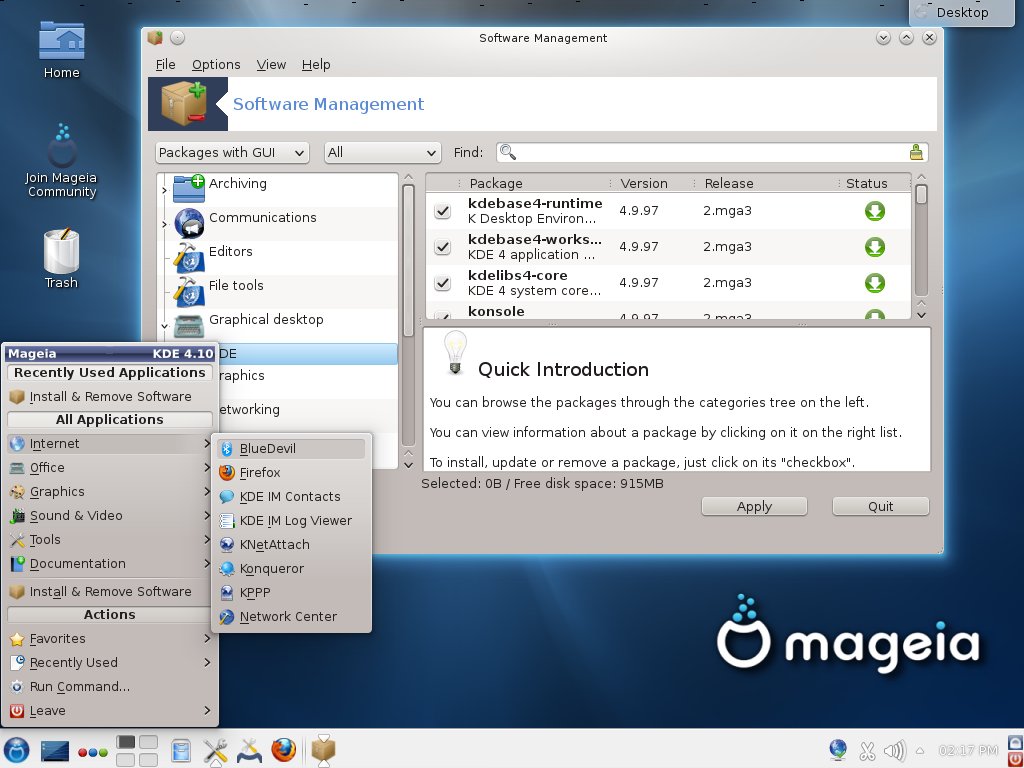Open KPPP dialer entry

[291, 593]
